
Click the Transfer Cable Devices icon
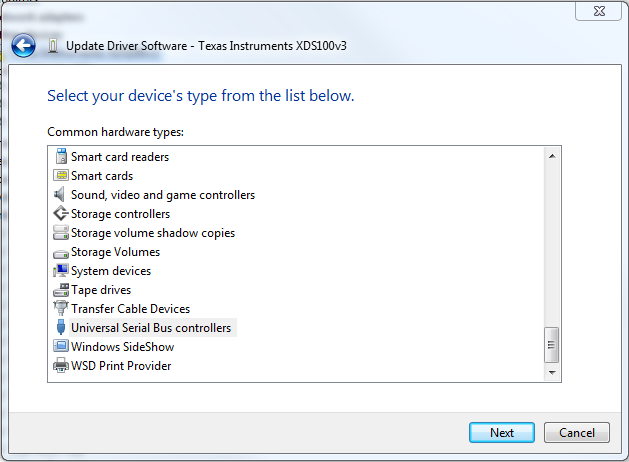click(61, 308)
